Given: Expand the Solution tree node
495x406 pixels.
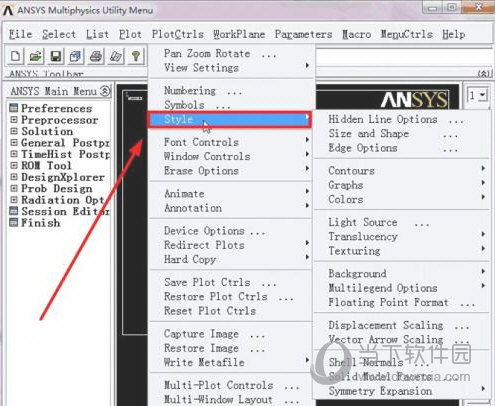Looking at the screenshot, I should coord(14,131).
